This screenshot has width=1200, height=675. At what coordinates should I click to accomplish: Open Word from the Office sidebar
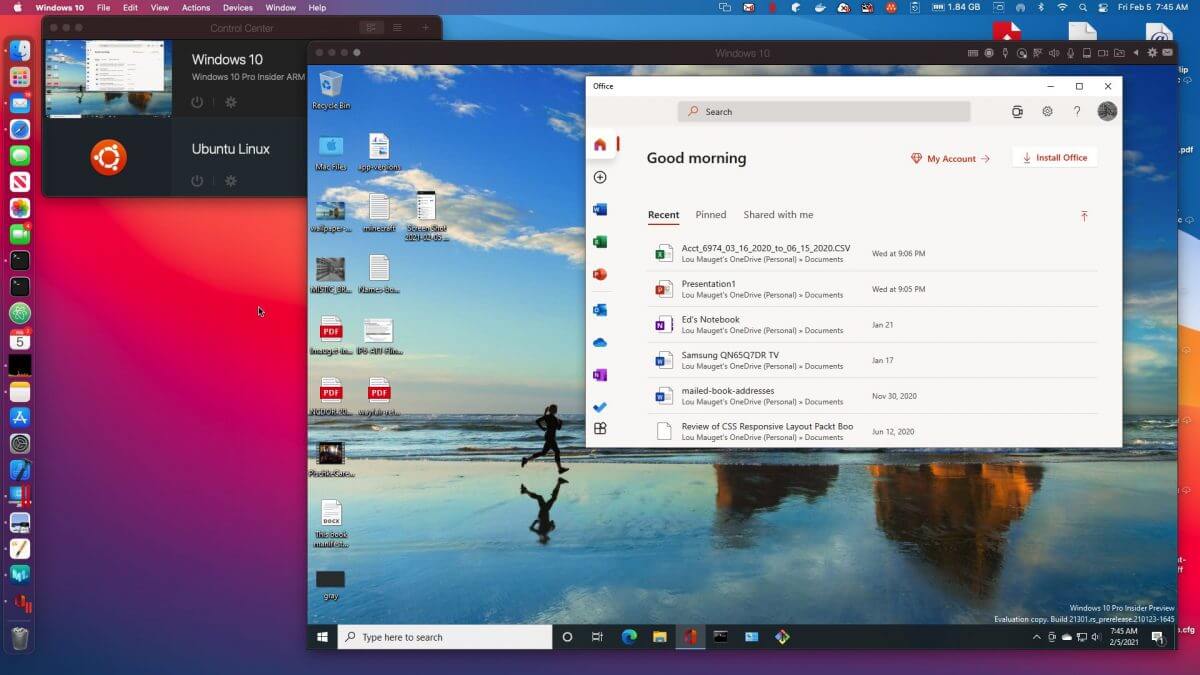point(600,210)
